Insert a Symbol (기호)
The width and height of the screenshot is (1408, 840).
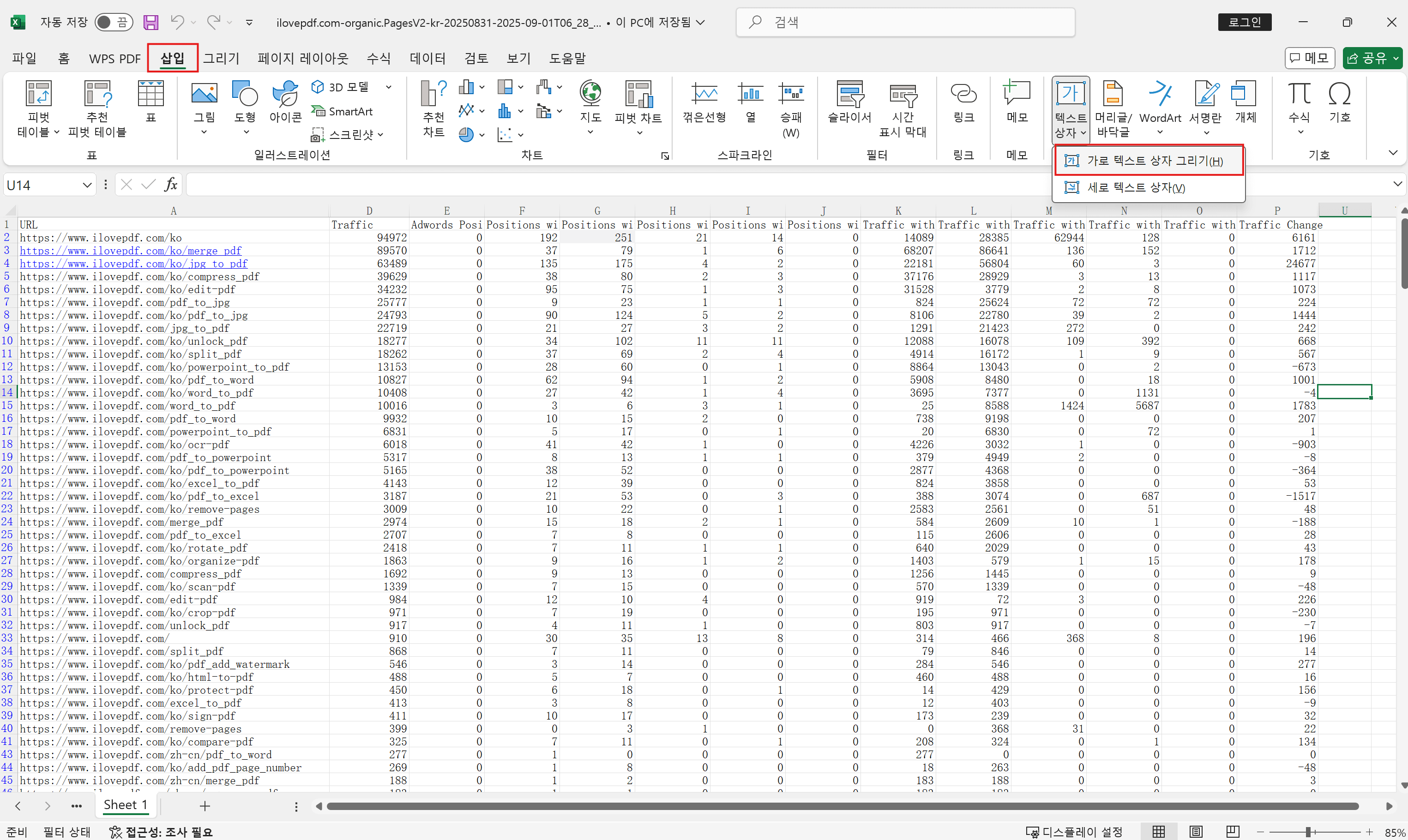click(x=1340, y=102)
